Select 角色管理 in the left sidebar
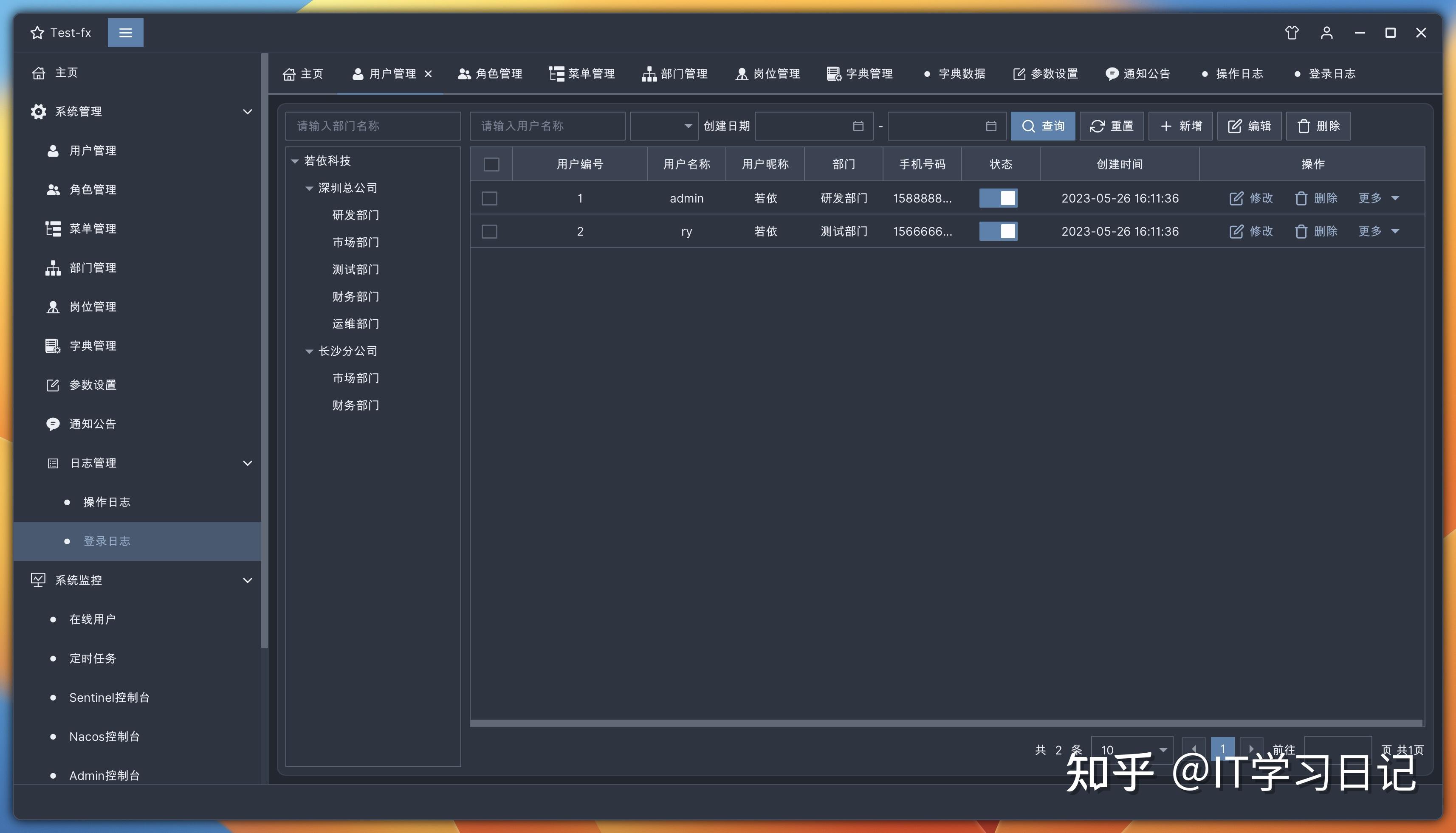 tap(93, 189)
